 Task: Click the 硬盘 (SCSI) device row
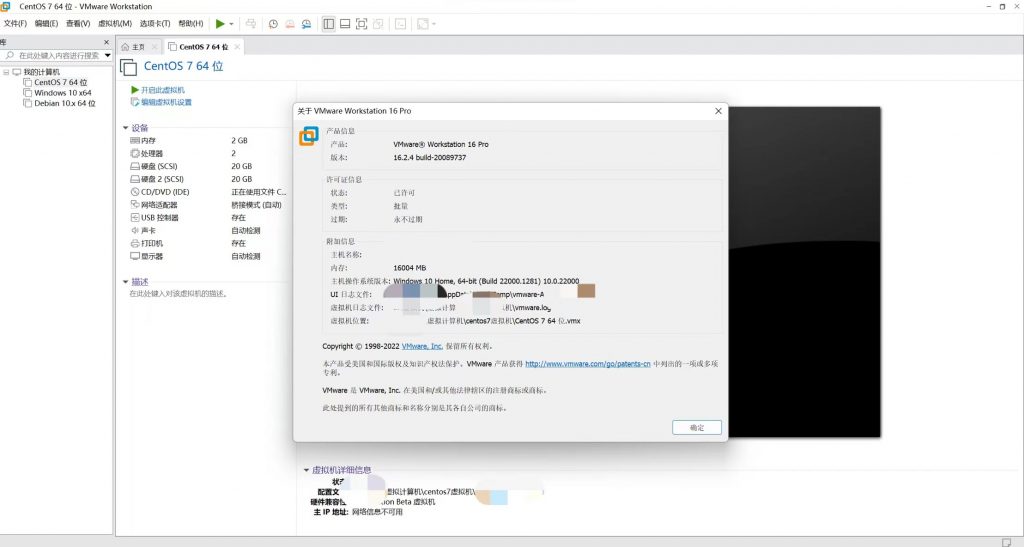(209, 166)
